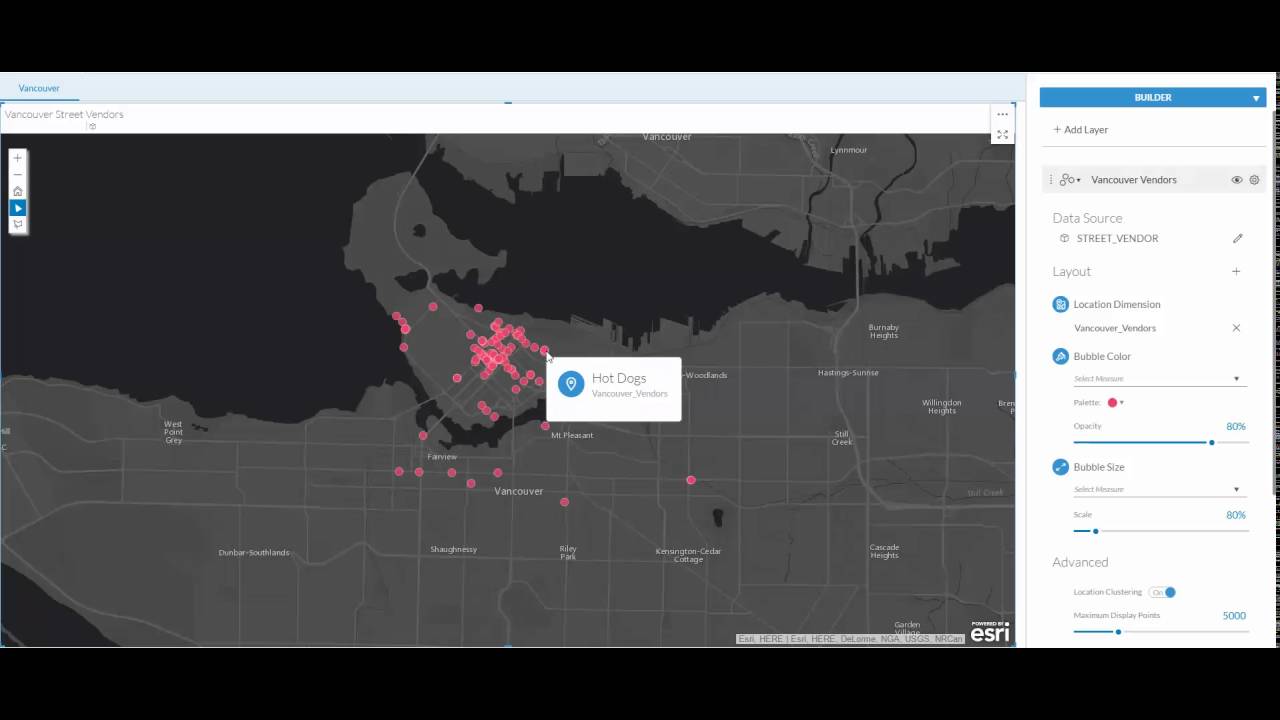
Task: Click the Esri logo on the map
Action: (x=990, y=632)
